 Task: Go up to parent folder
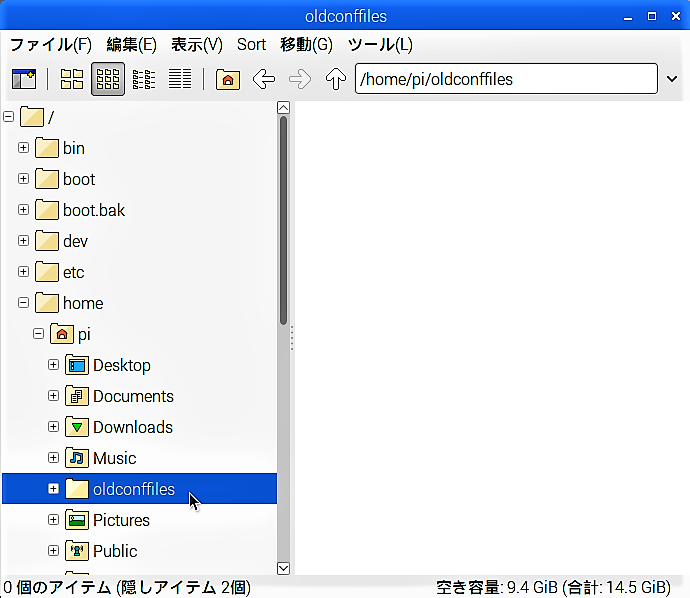pos(336,79)
